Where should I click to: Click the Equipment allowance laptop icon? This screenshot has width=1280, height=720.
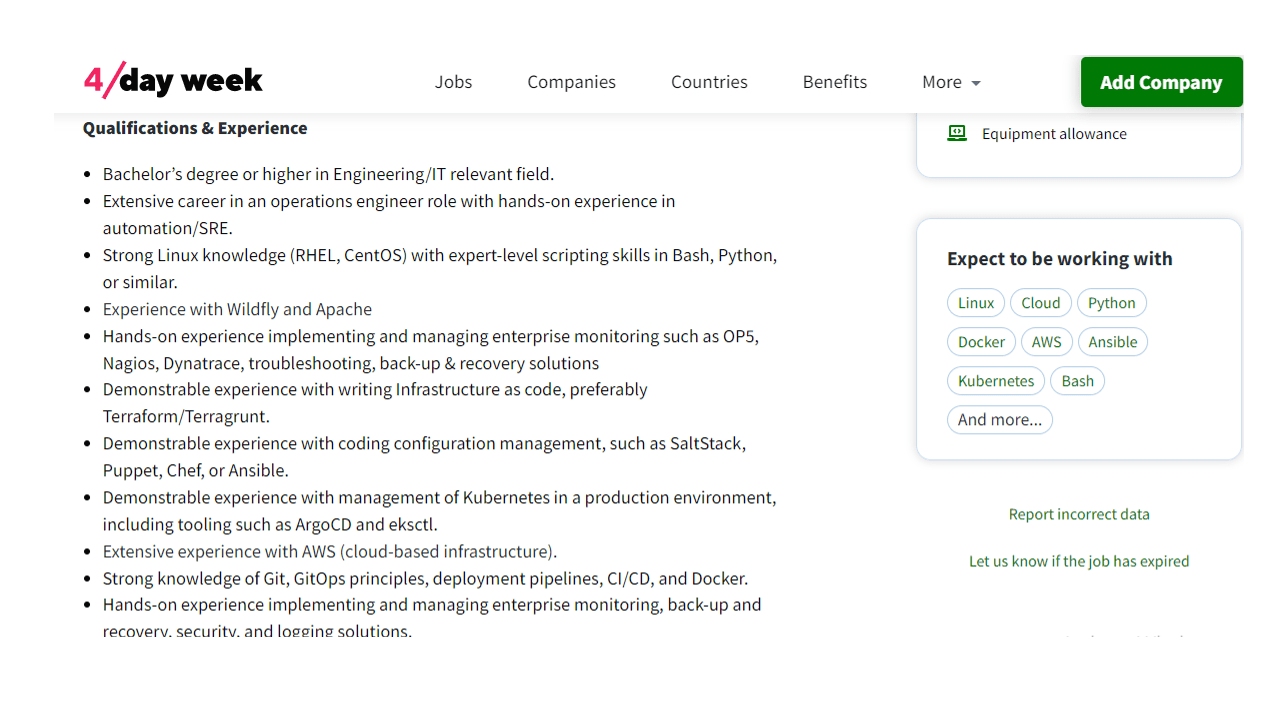click(x=957, y=133)
